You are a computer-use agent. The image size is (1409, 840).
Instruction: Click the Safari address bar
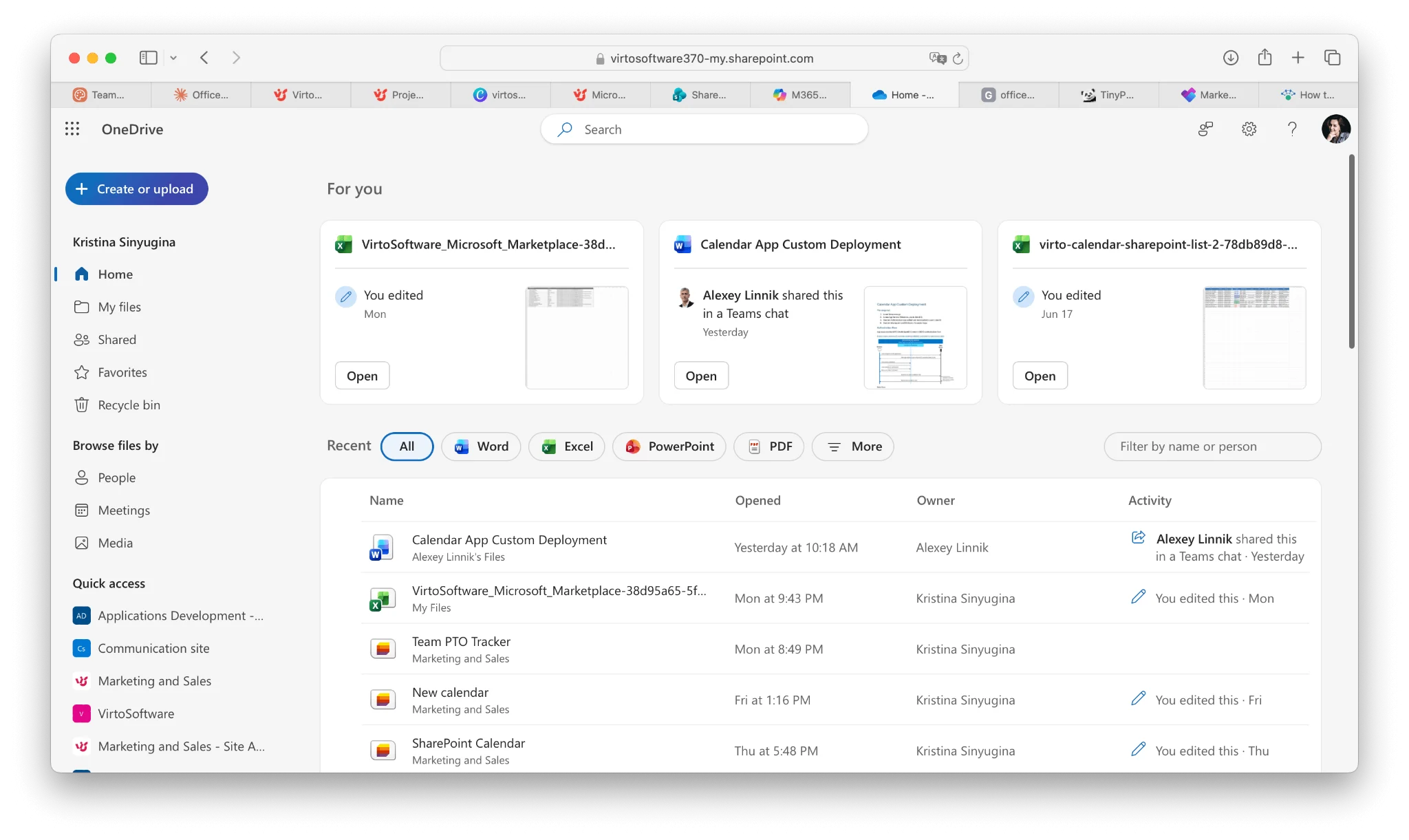tap(704, 58)
